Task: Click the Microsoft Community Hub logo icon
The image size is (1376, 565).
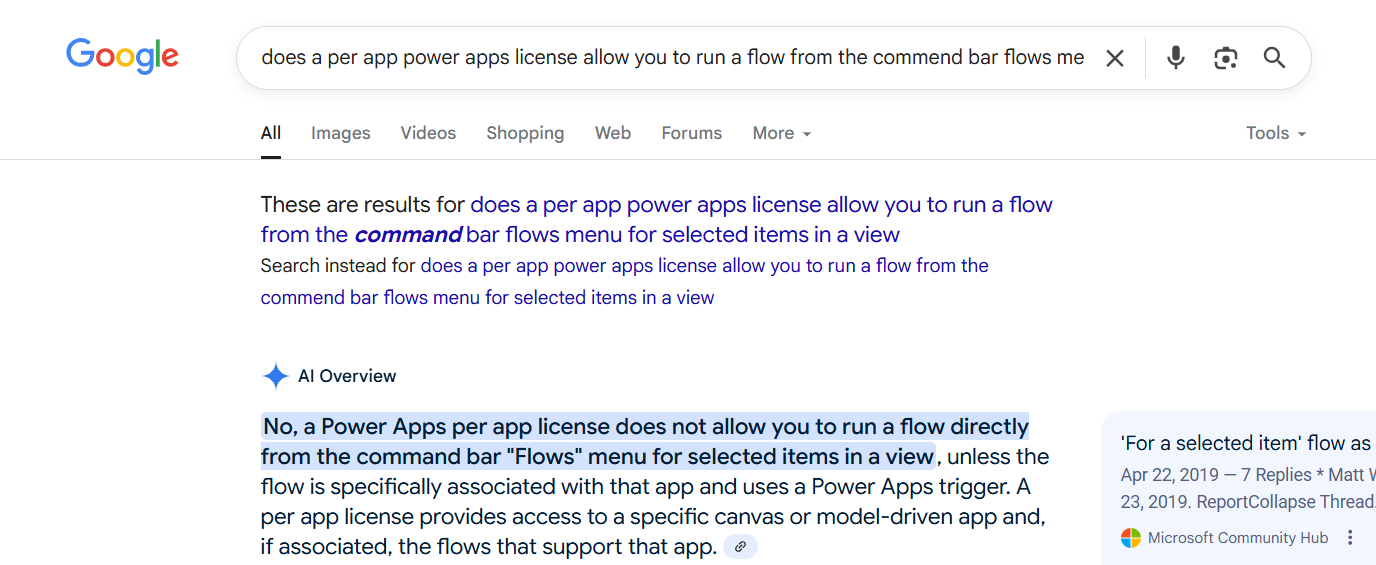Action: (1130, 538)
